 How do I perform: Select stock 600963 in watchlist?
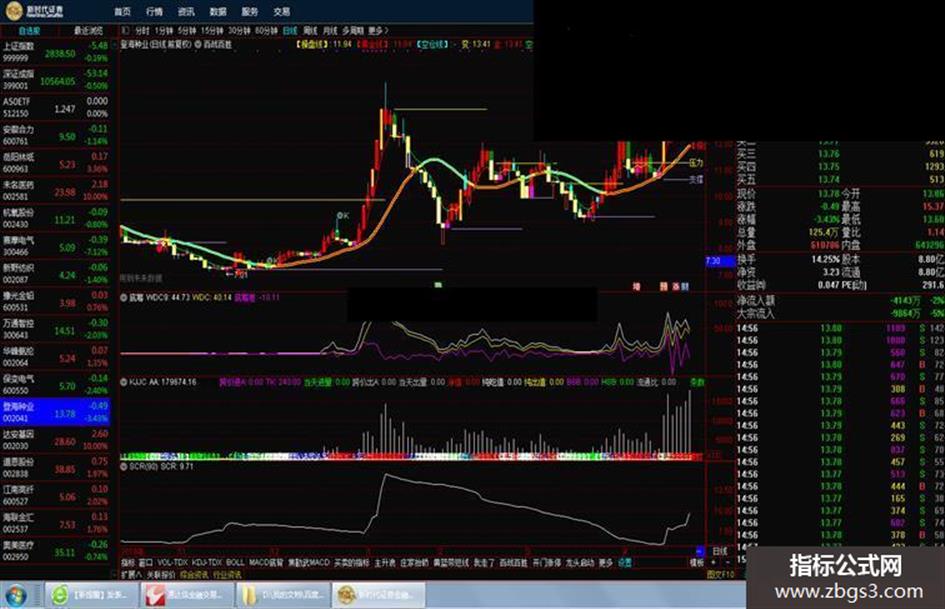tap(55, 163)
